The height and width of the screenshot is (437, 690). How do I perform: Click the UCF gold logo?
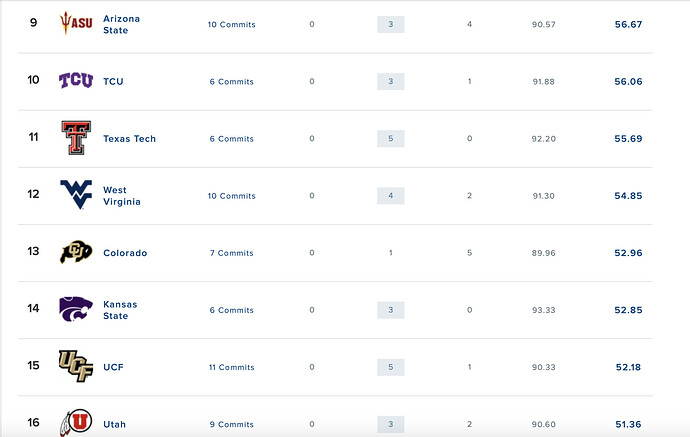point(76,366)
